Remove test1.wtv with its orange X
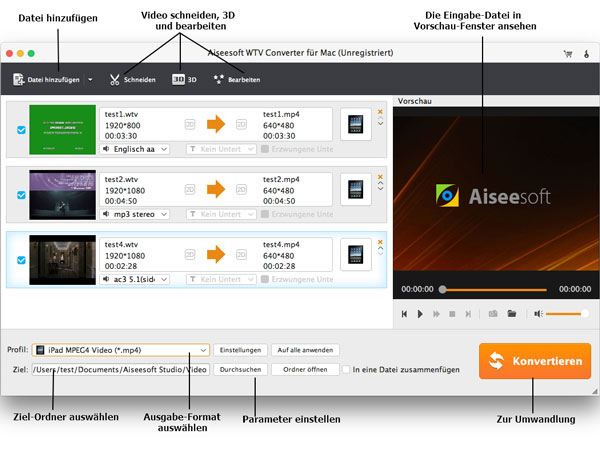Screen dimensions: 600x452 (x=380, y=112)
